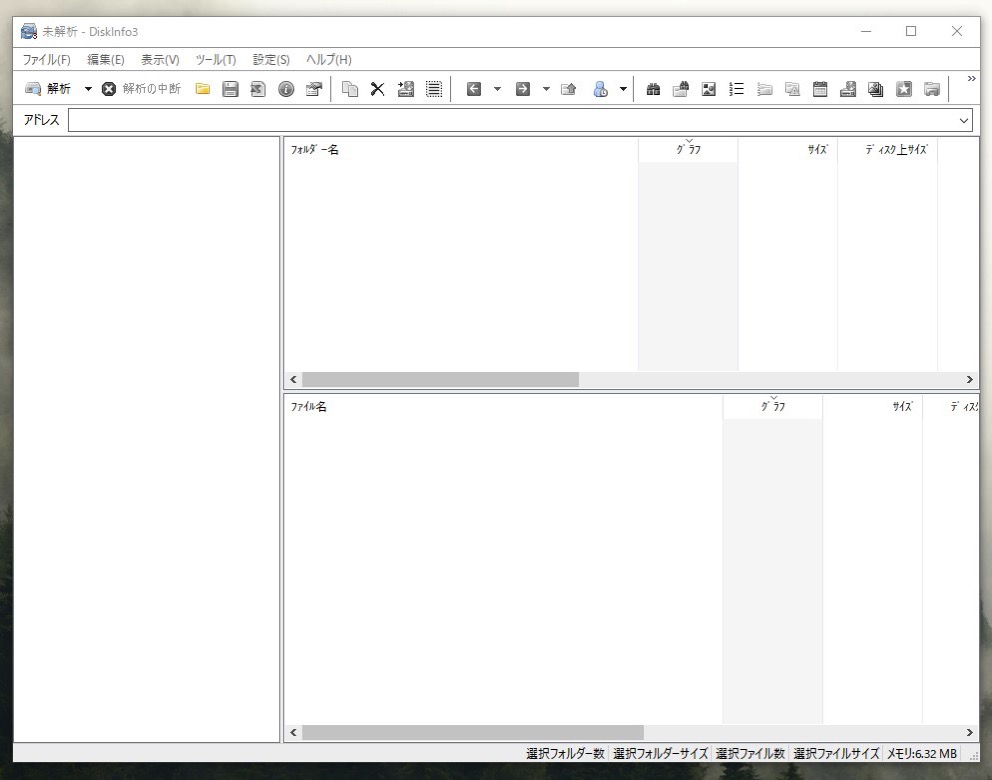Open the ファイル(F) menu
992x780 pixels.
click(47, 60)
